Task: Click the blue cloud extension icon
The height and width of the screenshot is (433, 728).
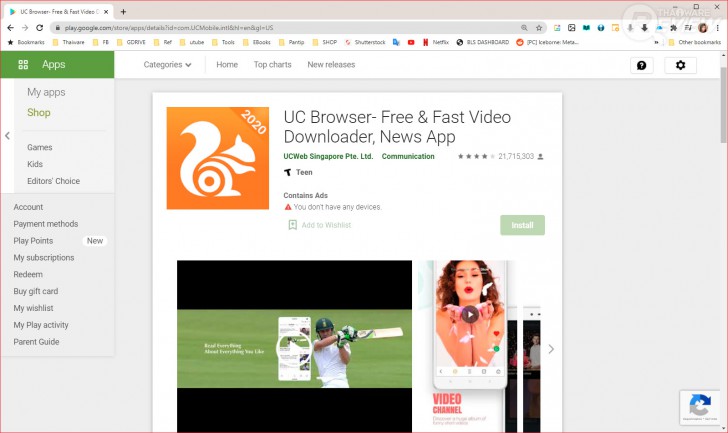Action: (x=659, y=28)
